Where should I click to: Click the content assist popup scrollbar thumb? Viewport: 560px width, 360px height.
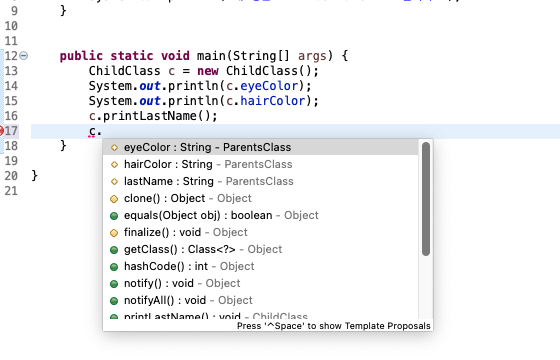click(426, 199)
